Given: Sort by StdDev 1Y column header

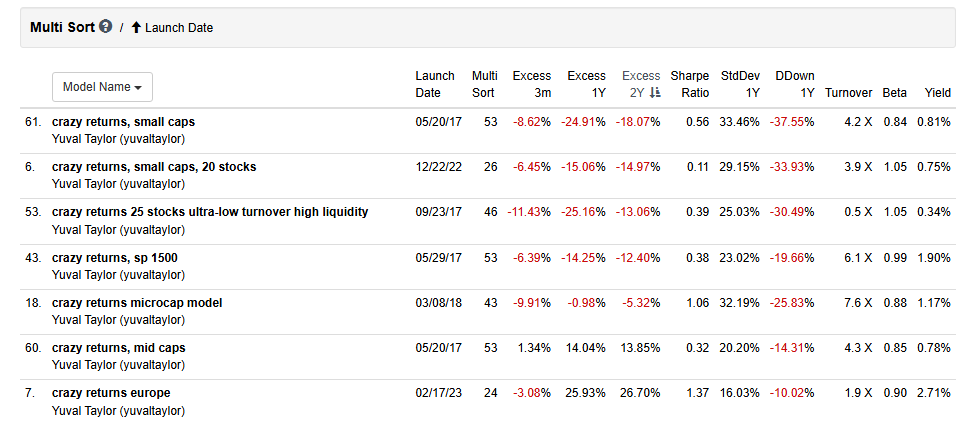Looking at the screenshot, I should pos(740,84).
